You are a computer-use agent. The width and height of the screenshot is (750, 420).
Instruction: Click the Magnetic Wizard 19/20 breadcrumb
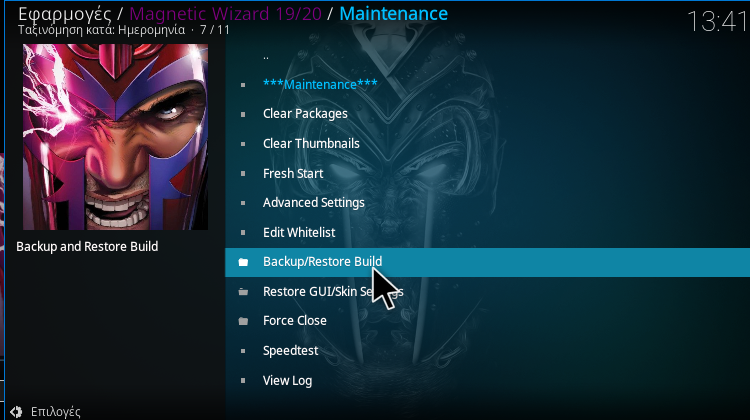[225, 14]
